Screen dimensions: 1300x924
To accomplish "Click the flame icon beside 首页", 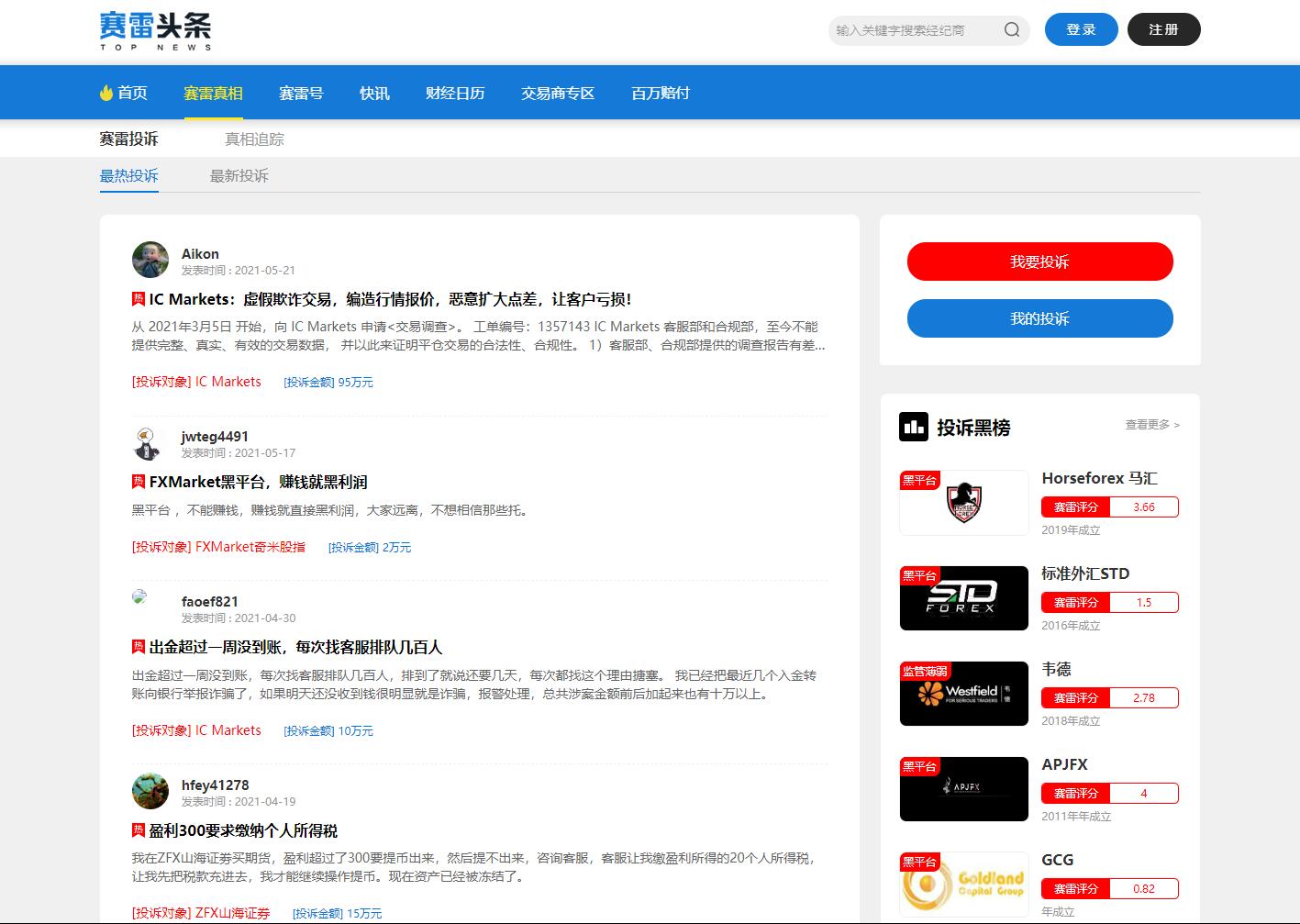I will (106, 93).
